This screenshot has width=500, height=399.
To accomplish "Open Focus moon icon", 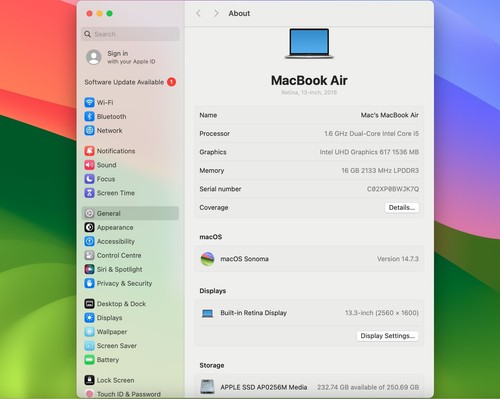I will coord(89,179).
